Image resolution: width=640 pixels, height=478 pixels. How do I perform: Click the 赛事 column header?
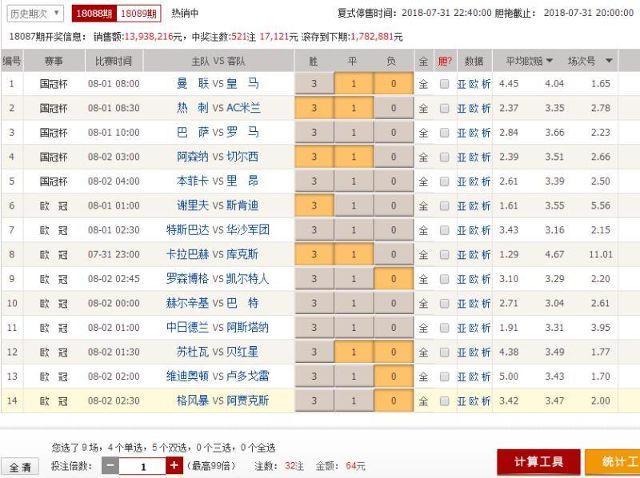point(54,61)
